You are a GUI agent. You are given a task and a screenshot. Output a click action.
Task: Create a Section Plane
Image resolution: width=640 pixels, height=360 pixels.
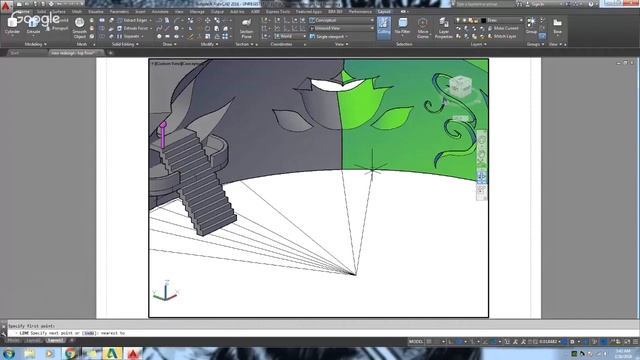coord(246,28)
